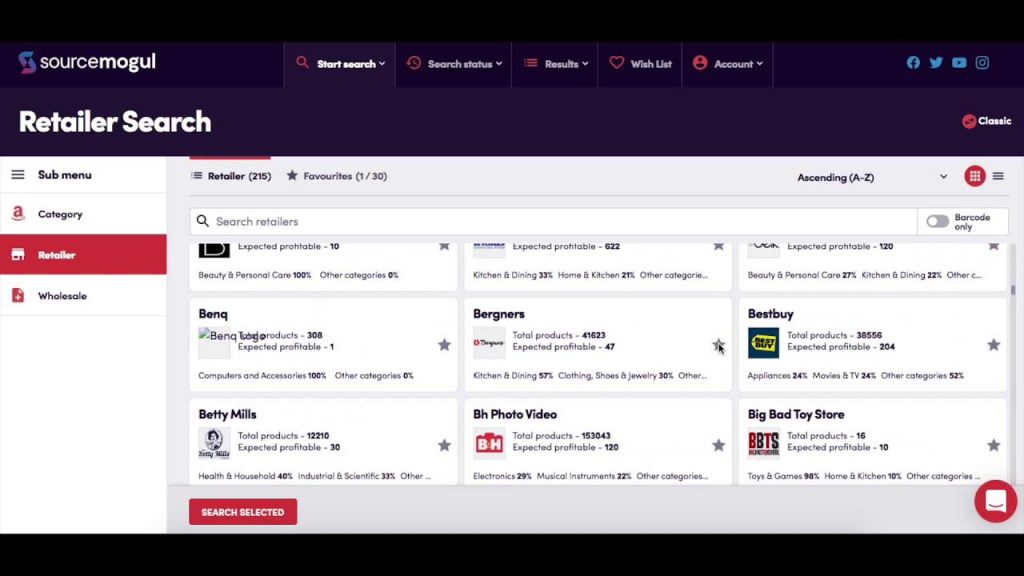This screenshot has height=576, width=1024.
Task: Click the Search retailers input field
Action: click(553, 222)
